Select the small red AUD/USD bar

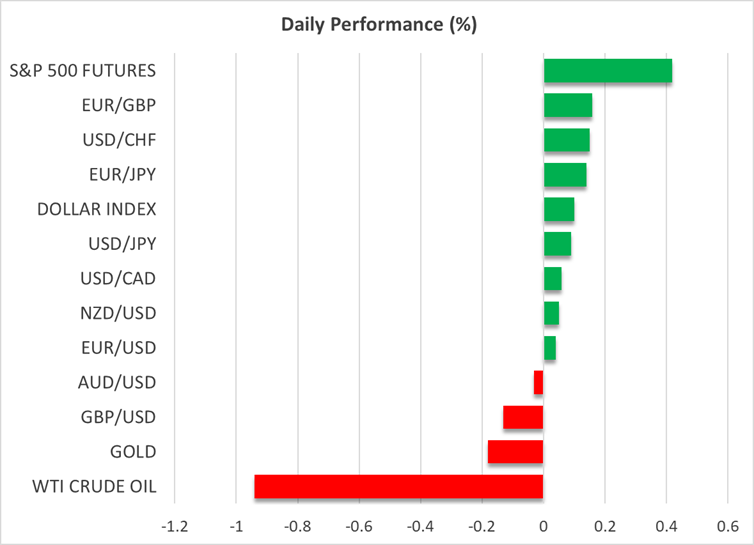click(538, 382)
